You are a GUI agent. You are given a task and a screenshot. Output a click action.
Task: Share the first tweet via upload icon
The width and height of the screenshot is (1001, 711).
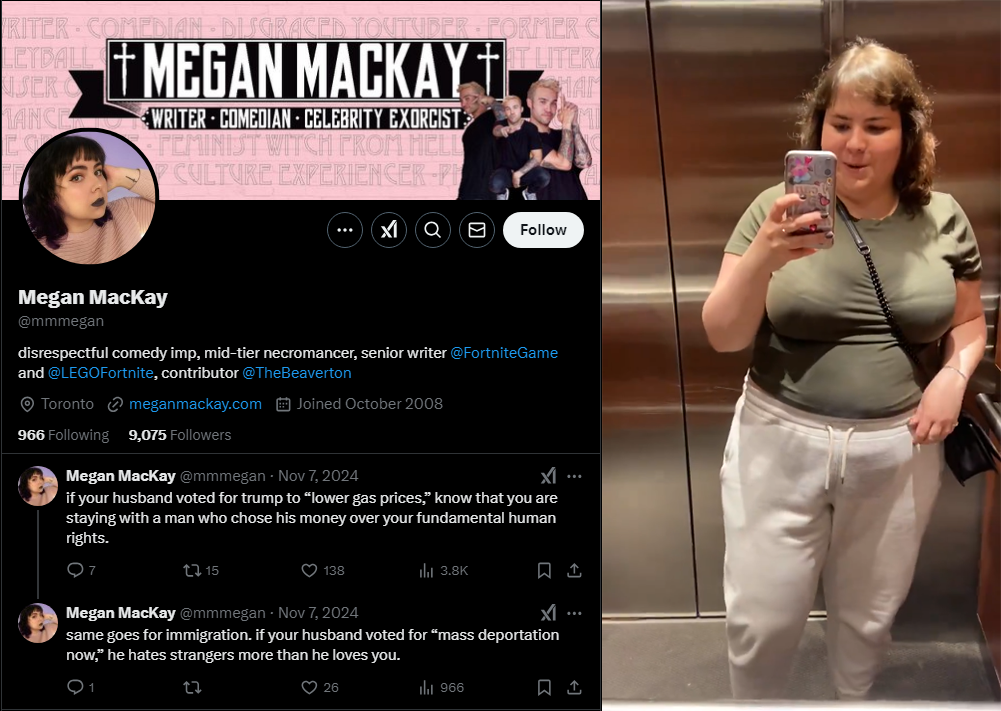pos(574,571)
